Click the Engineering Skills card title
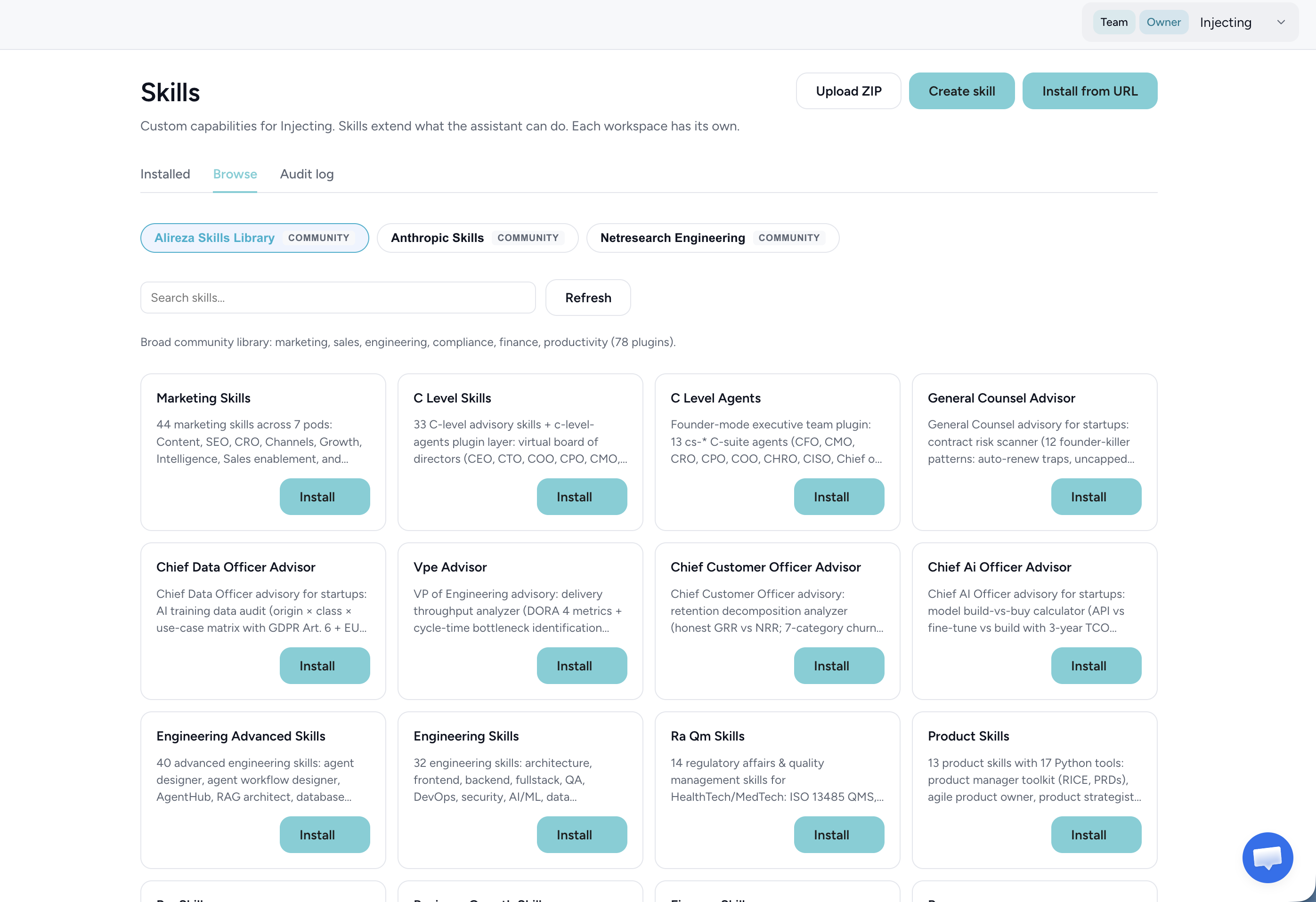The image size is (1316, 902). [x=465, y=736]
